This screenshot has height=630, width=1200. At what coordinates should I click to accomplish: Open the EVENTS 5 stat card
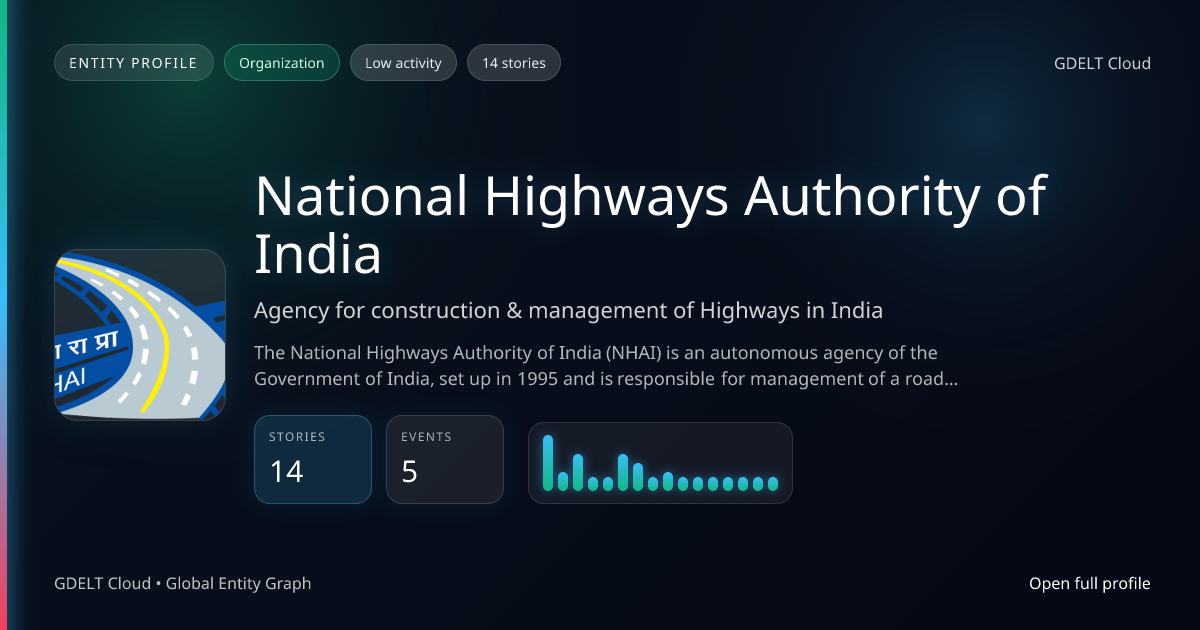[445, 459]
